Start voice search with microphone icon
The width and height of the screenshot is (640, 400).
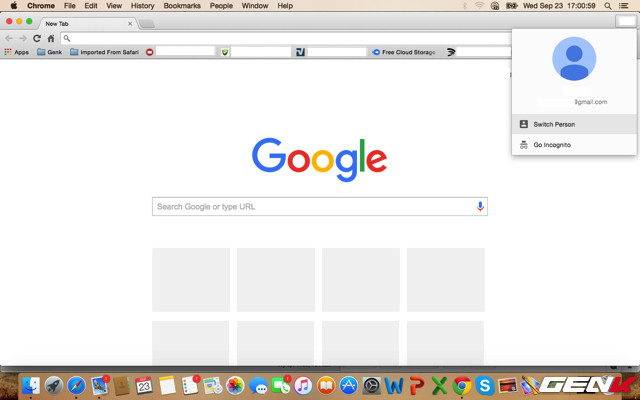click(x=480, y=206)
